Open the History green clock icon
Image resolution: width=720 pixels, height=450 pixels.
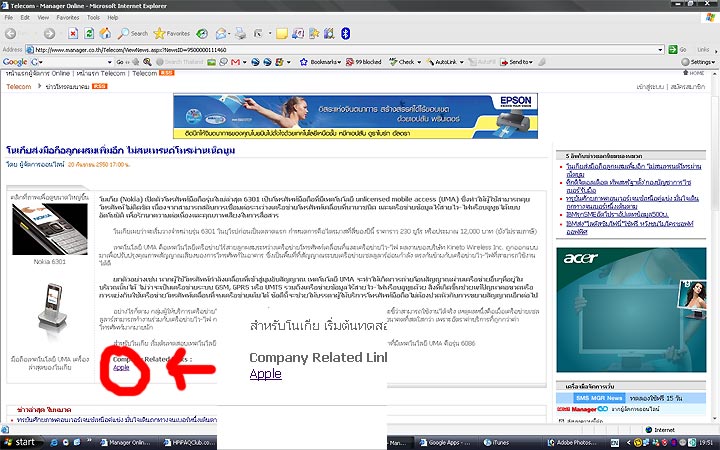point(202,34)
